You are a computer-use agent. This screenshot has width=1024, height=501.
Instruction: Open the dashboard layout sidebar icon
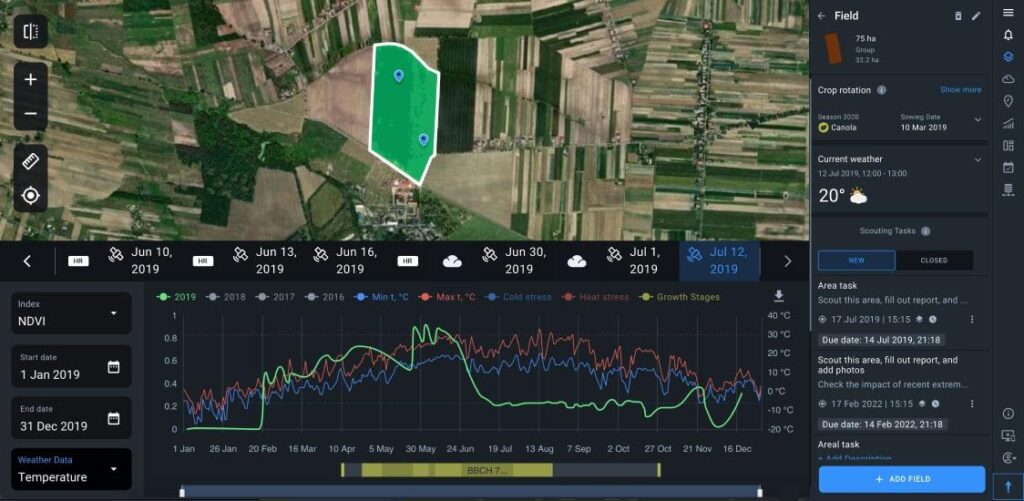1008,145
